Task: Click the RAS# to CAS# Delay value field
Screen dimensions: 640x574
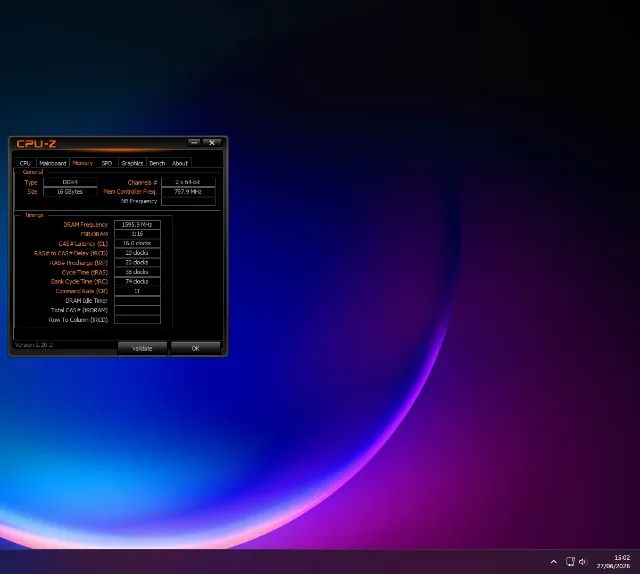Action: [137, 253]
